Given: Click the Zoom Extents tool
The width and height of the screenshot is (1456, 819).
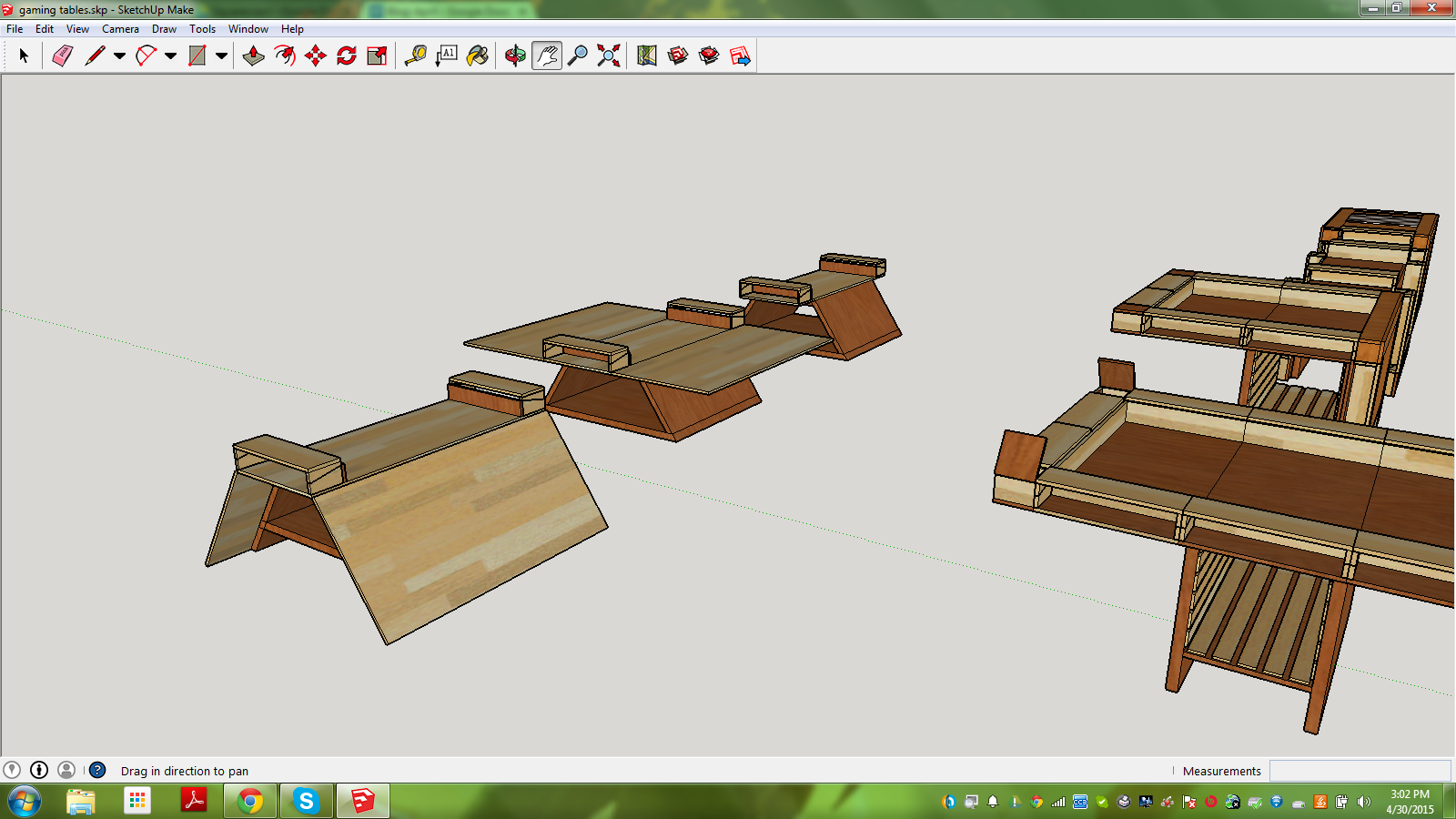Looking at the screenshot, I should pyautogui.click(x=609, y=56).
